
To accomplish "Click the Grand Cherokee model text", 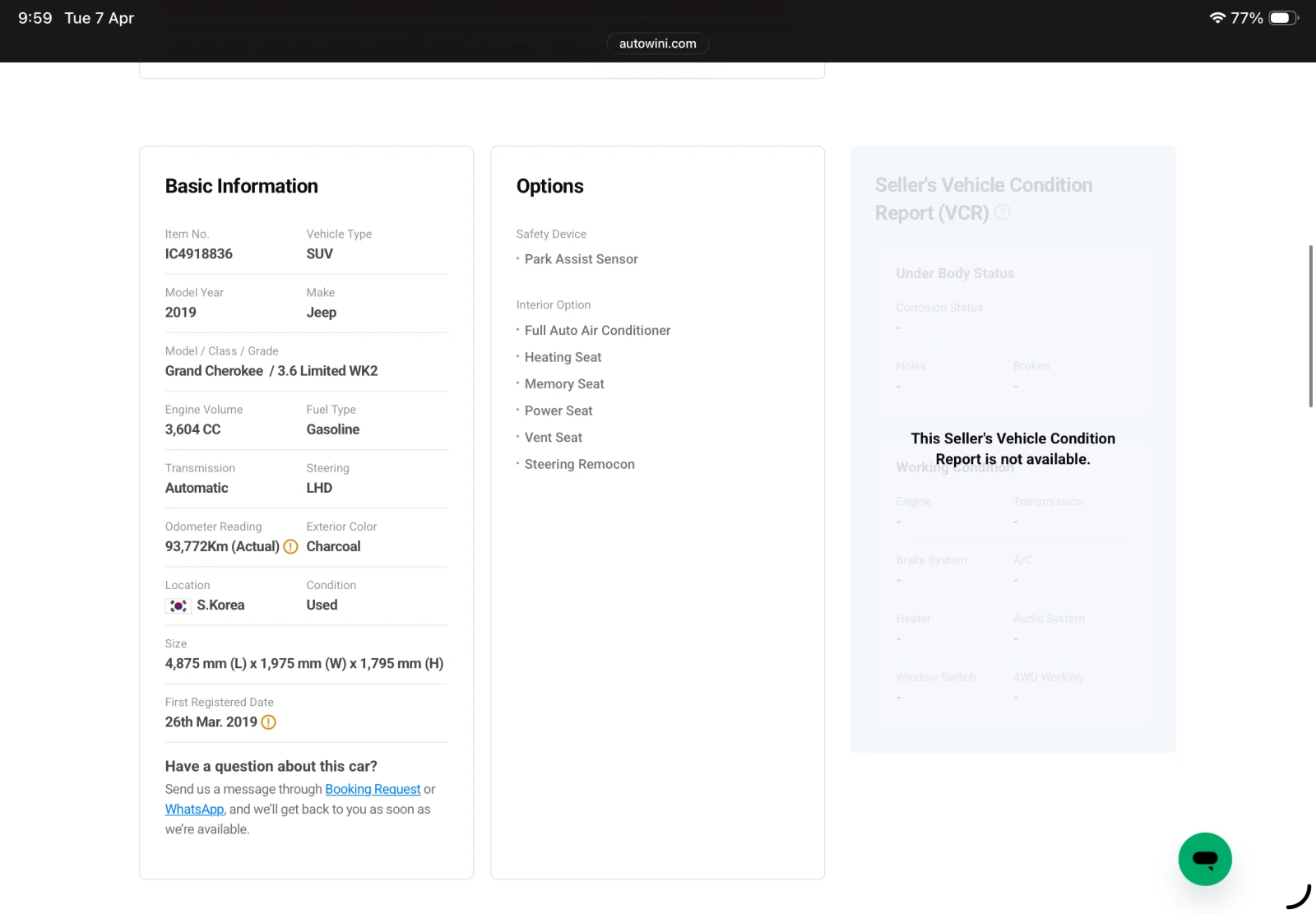I will click(214, 371).
